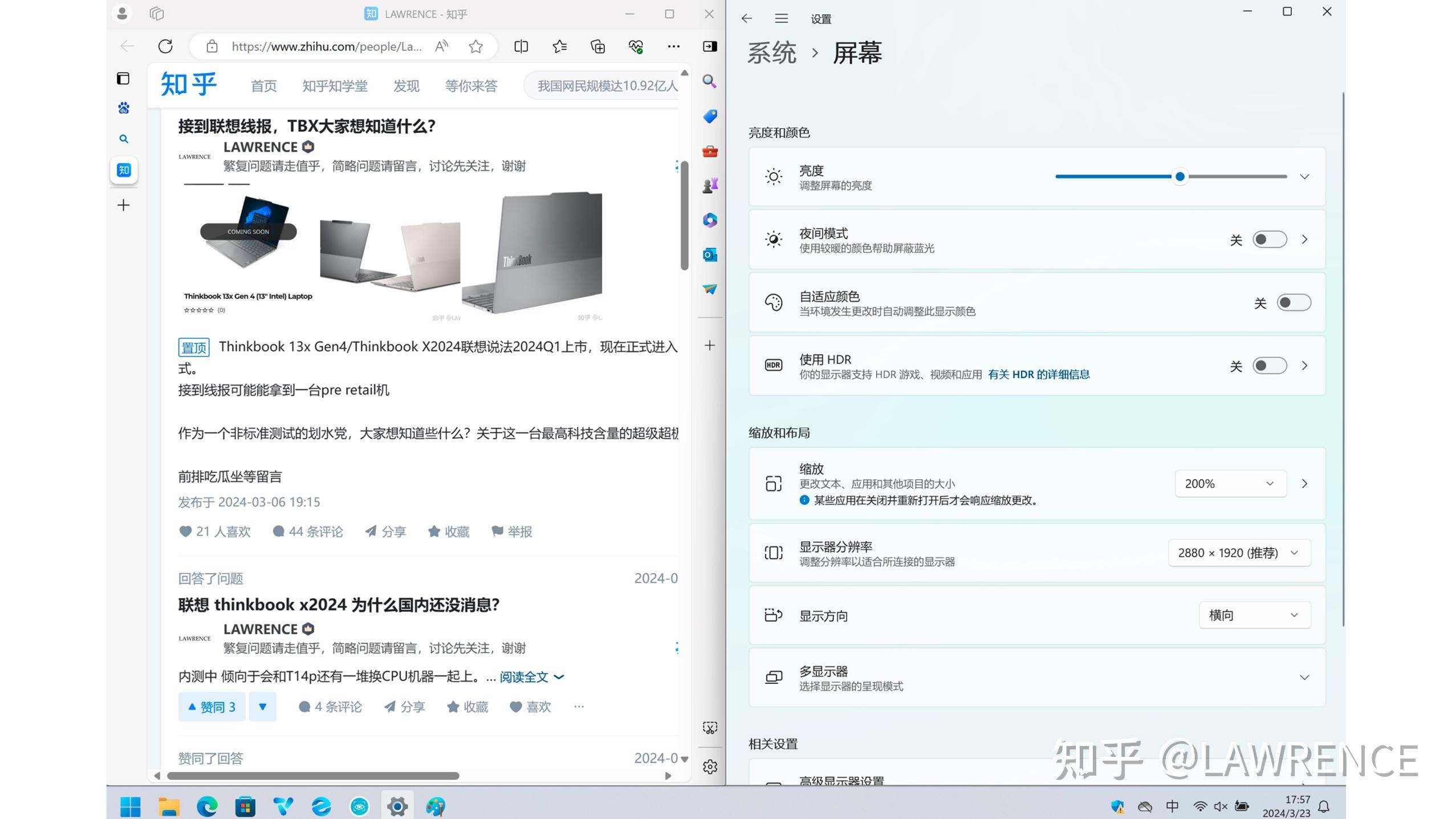Click the 赞同 3 button
1456x819 pixels.
pyautogui.click(x=212, y=707)
